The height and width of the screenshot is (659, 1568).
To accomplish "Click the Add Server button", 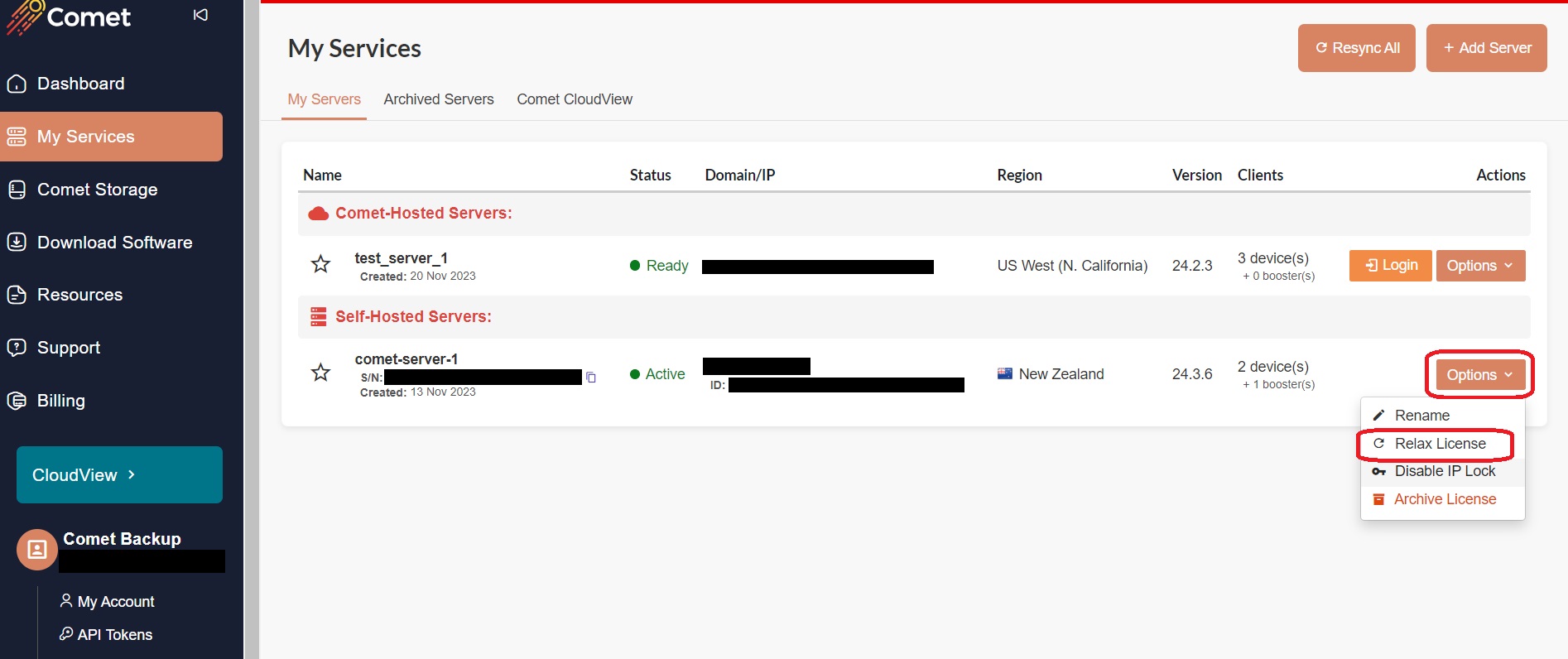I will (1487, 48).
